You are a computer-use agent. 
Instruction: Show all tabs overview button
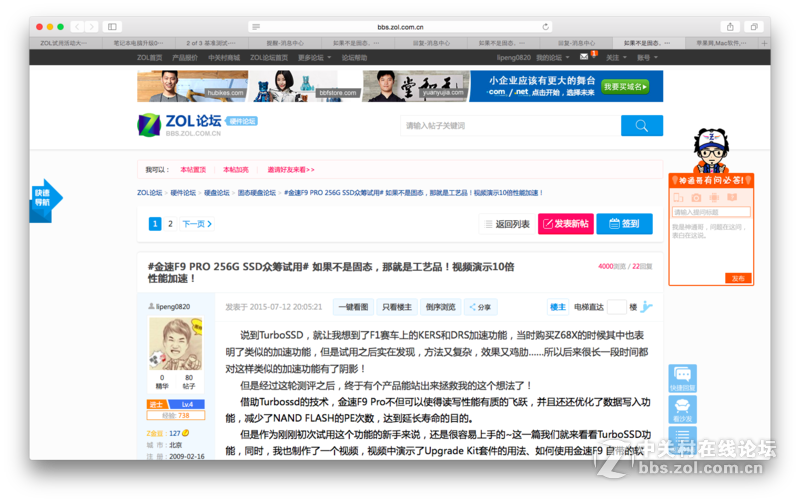(x=754, y=27)
